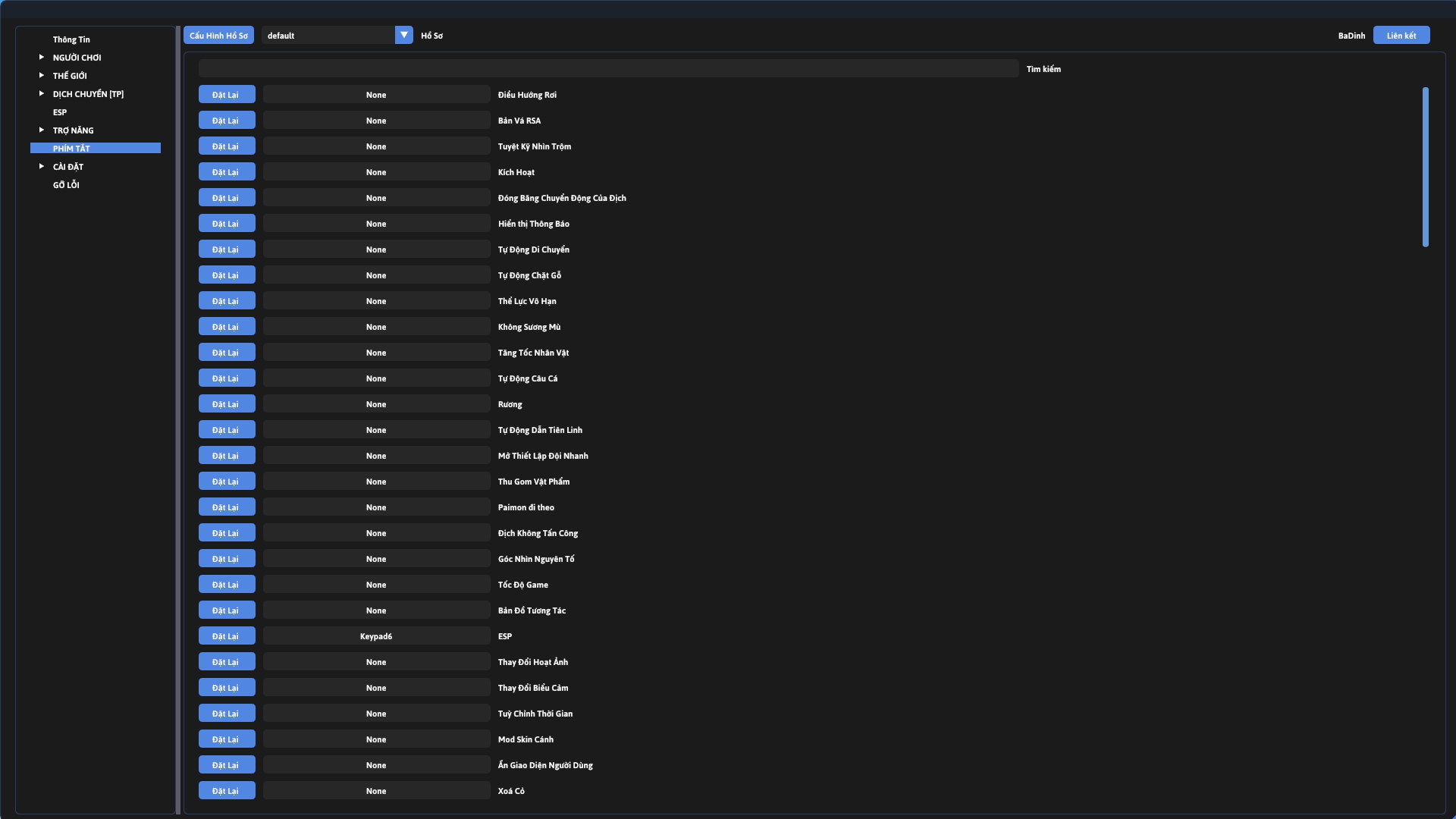Click the hotkey search input field

tap(608, 68)
